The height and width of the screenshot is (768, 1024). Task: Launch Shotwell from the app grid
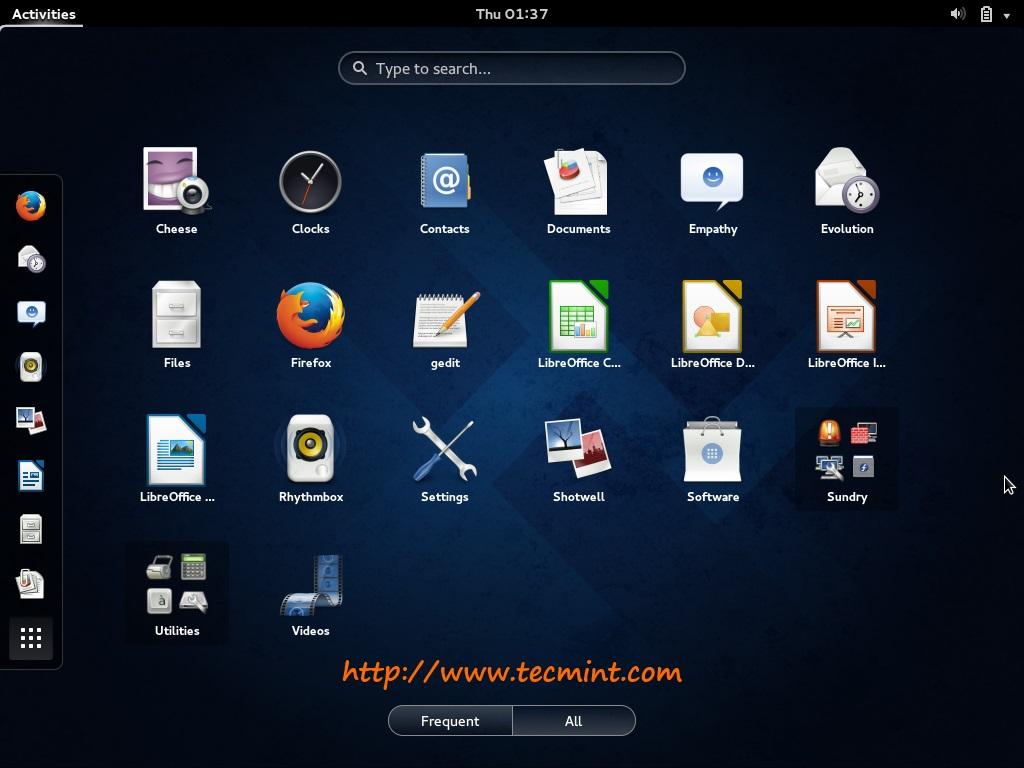coord(579,458)
